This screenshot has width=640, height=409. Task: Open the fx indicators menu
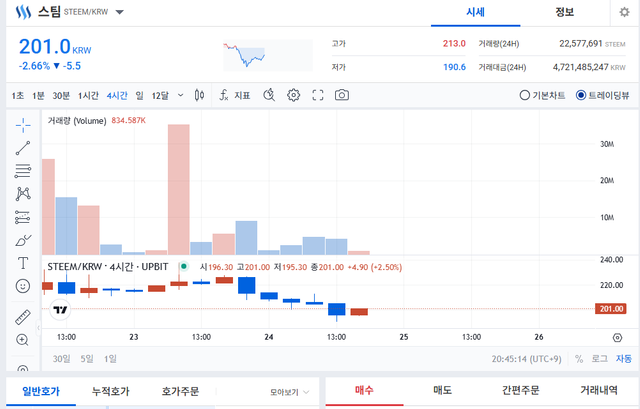pyautogui.click(x=224, y=95)
